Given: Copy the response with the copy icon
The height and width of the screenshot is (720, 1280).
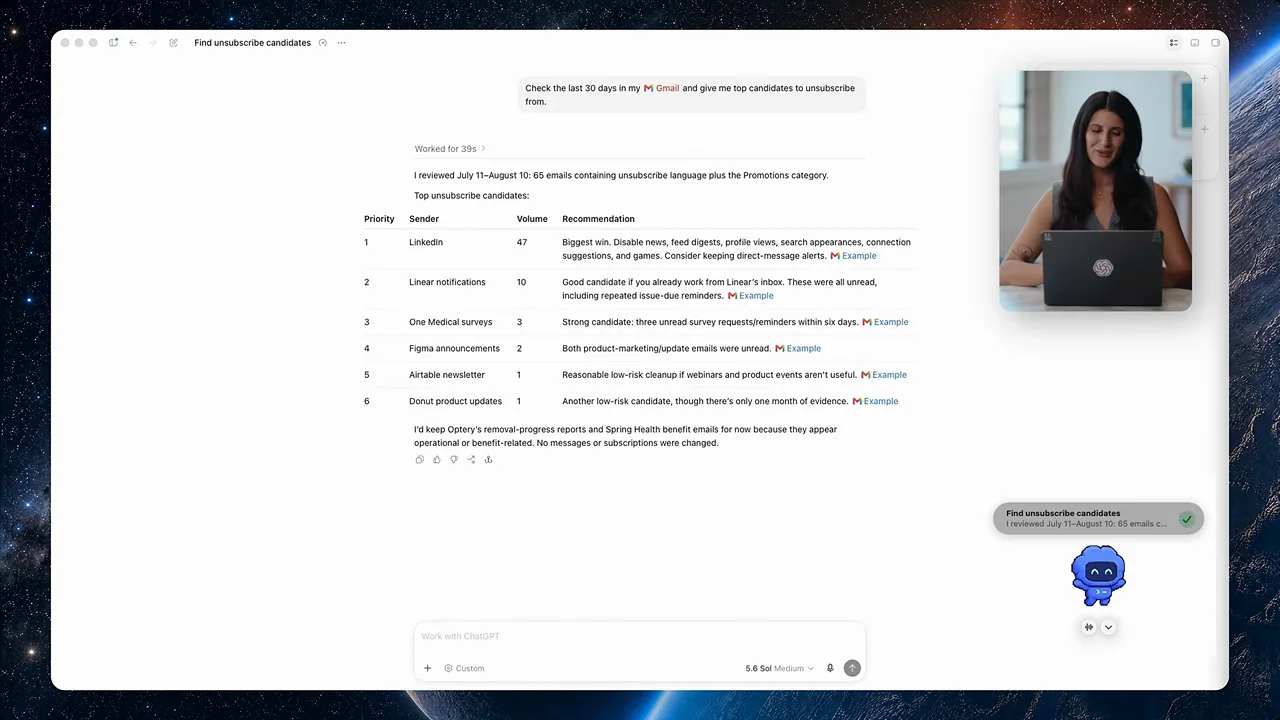Looking at the screenshot, I should click(419, 460).
